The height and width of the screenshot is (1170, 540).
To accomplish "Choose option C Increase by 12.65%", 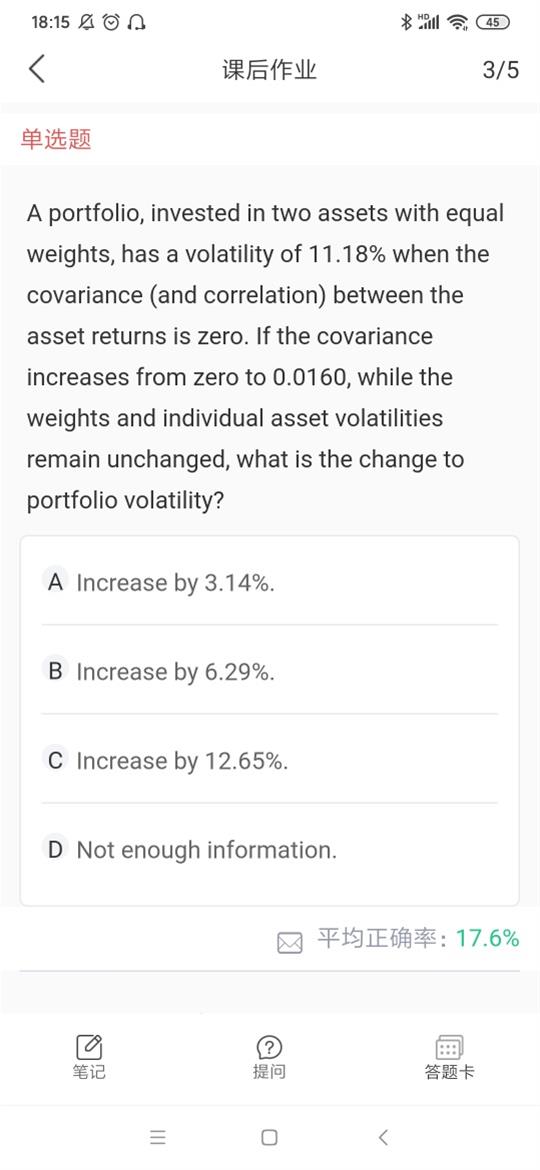I will (x=269, y=760).
